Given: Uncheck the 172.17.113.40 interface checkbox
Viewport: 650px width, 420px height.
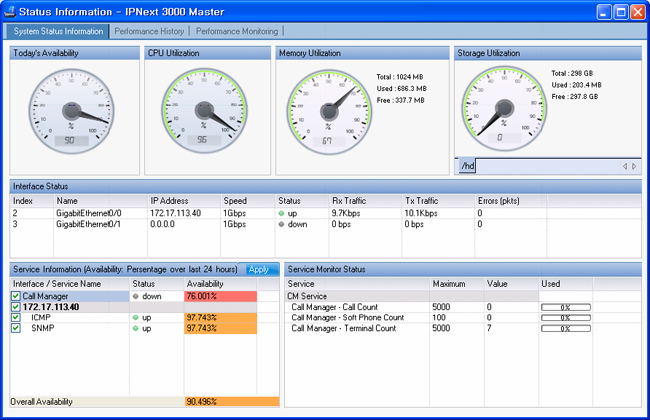Looking at the screenshot, I should [x=15, y=307].
